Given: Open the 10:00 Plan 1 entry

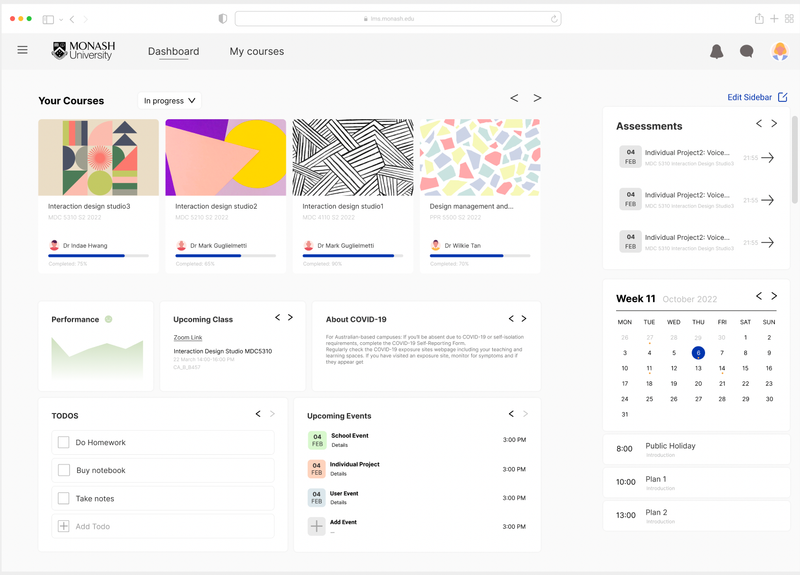Looking at the screenshot, I should 696,482.
